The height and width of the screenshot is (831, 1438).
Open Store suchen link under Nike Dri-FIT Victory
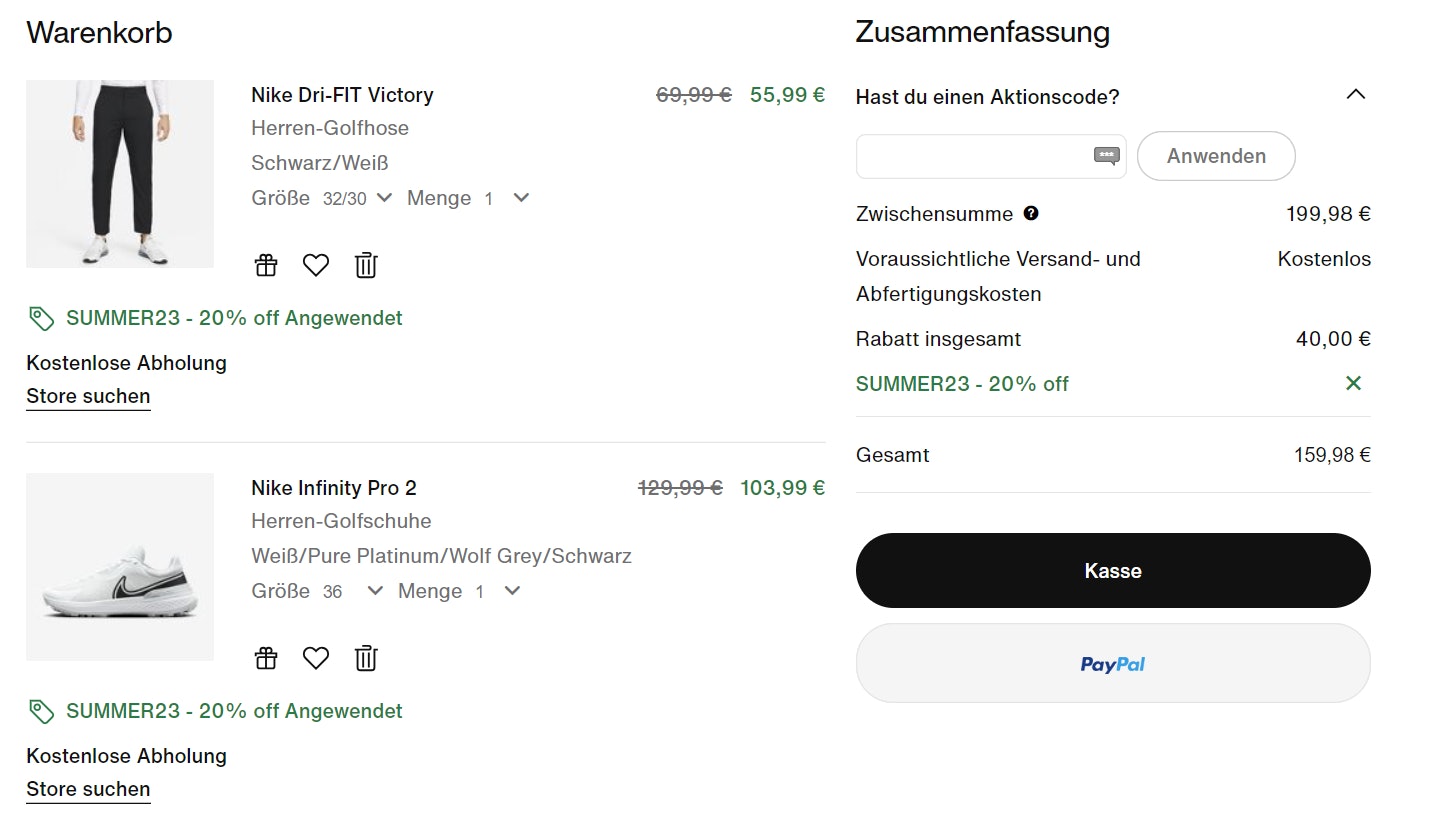tap(87, 396)
